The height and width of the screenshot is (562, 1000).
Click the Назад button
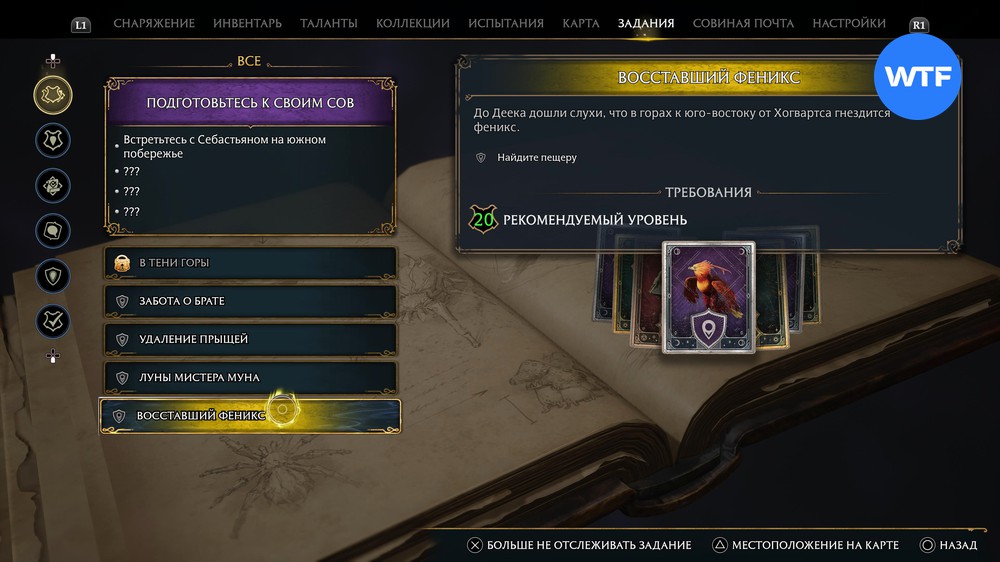[948, 545]
